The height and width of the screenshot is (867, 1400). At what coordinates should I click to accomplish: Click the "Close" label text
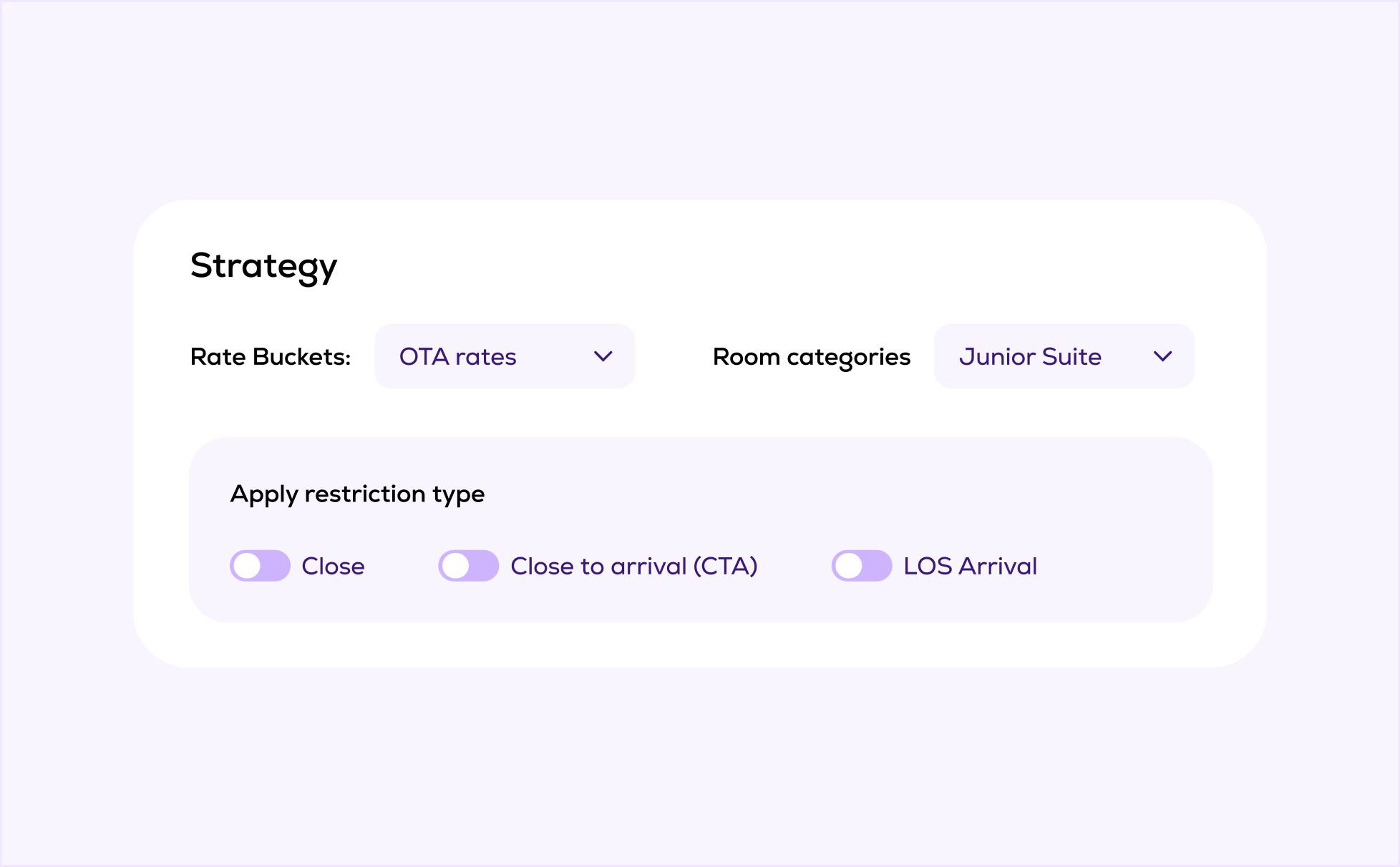pyautogui.click(x=333, y=567)
